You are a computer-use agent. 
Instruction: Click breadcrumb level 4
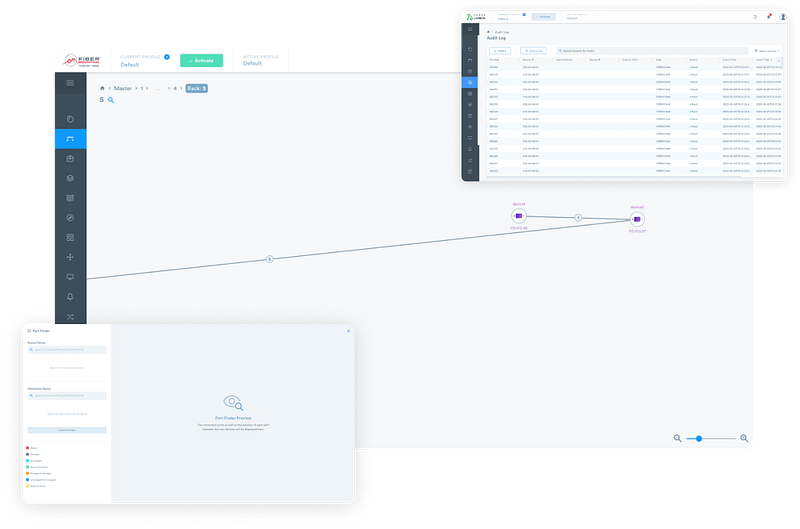(175, 88)
